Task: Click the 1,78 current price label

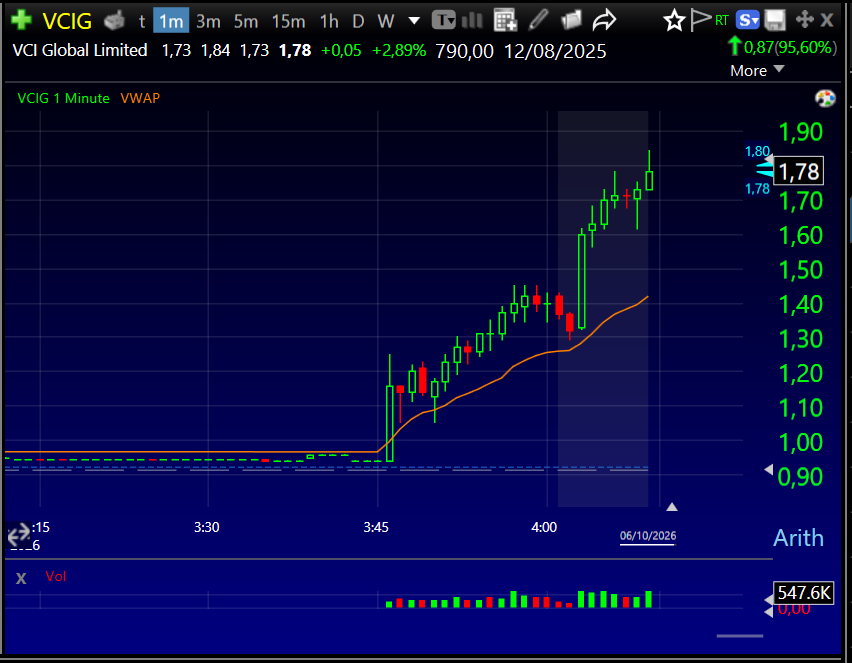Action: click(x=798, y=171)
